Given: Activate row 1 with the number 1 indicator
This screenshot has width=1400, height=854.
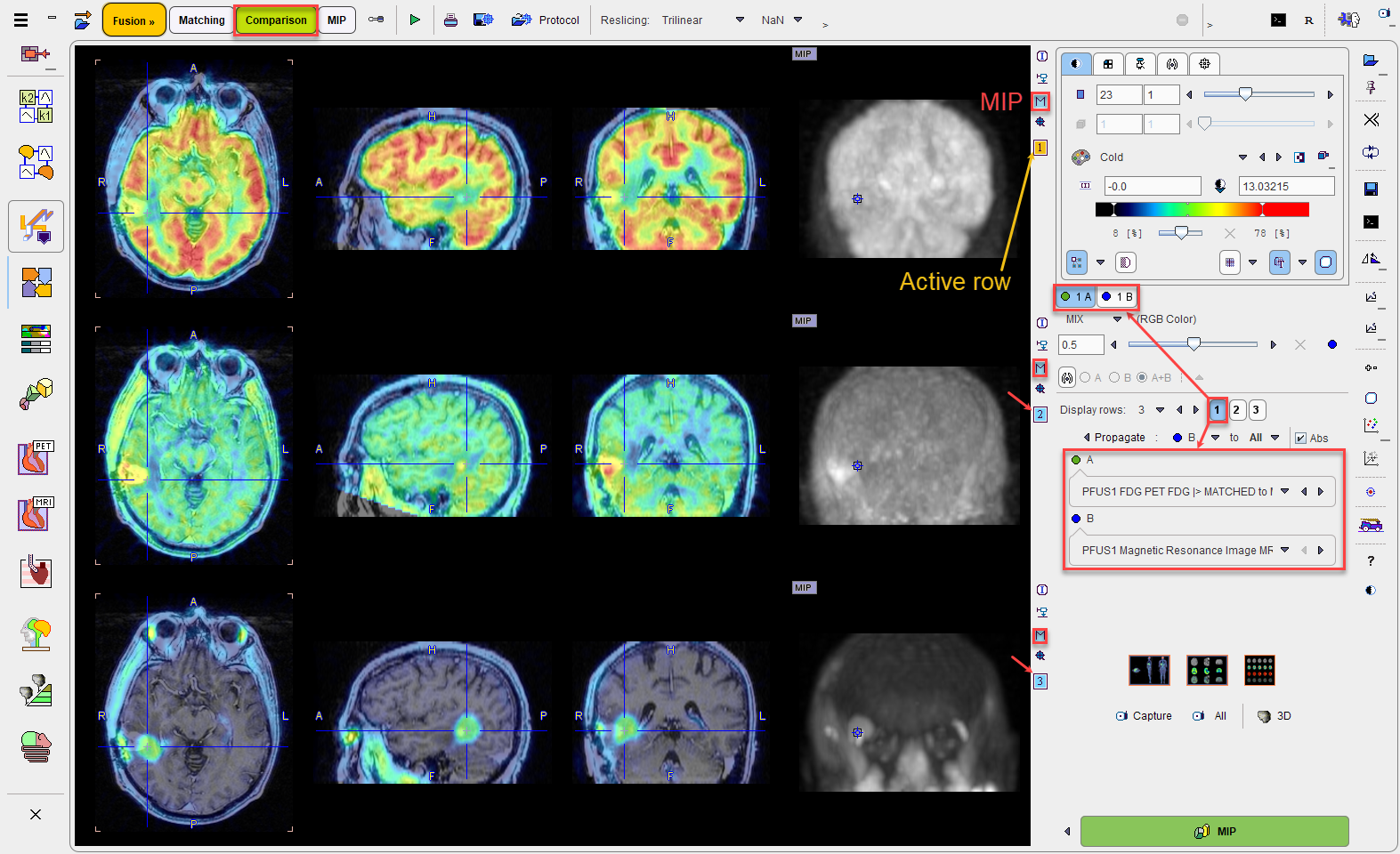Looking at the screenshot, I should pos(1040,148).
